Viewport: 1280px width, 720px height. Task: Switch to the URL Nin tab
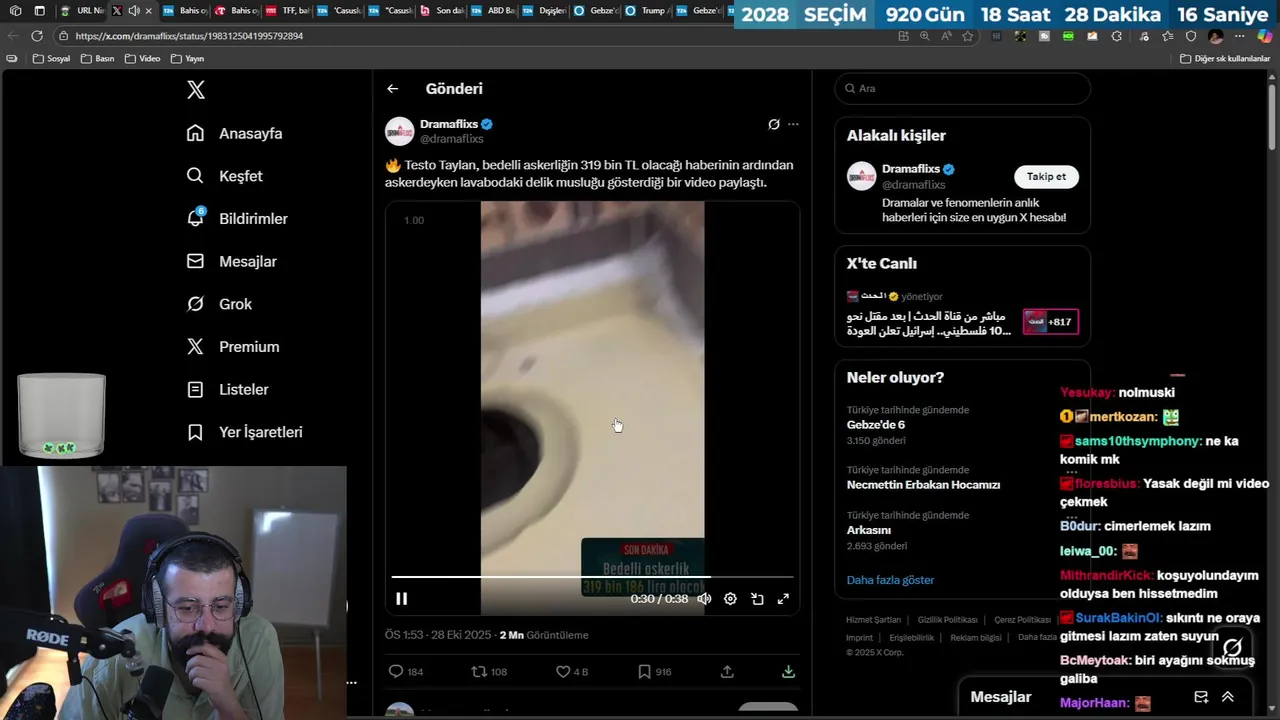81,11
